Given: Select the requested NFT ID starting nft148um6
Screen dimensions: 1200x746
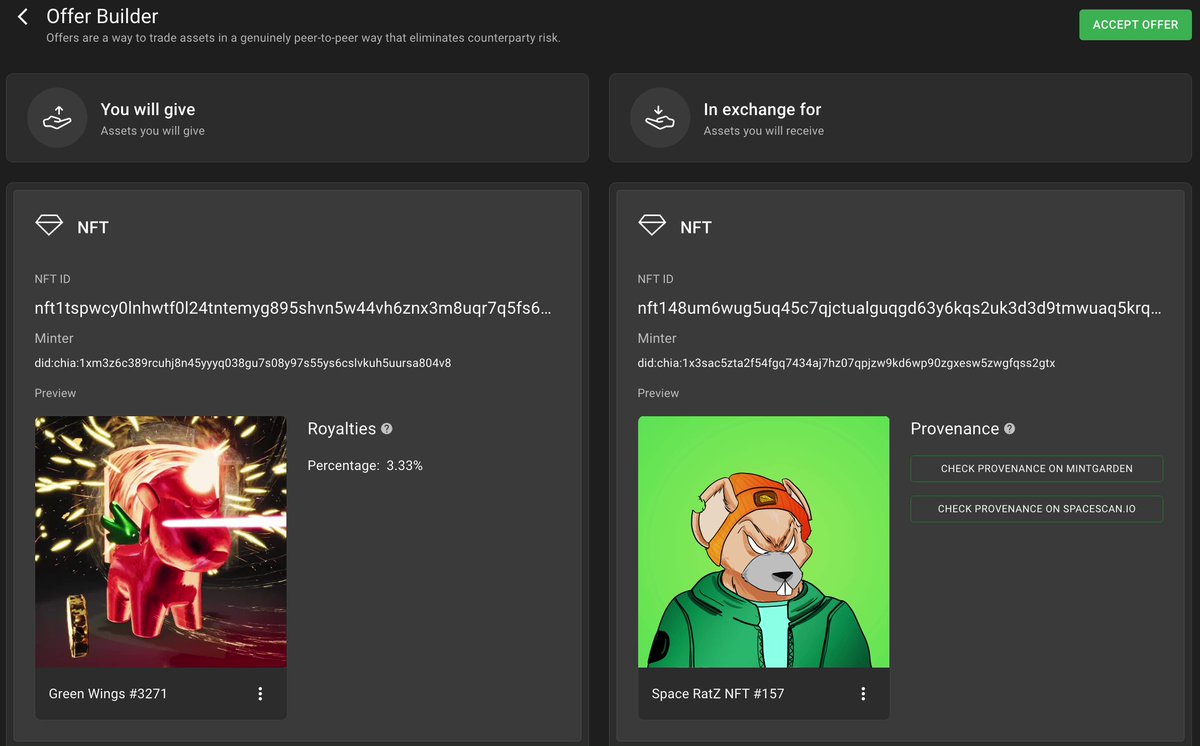Looking at the screenshot, I should [900, 308].
